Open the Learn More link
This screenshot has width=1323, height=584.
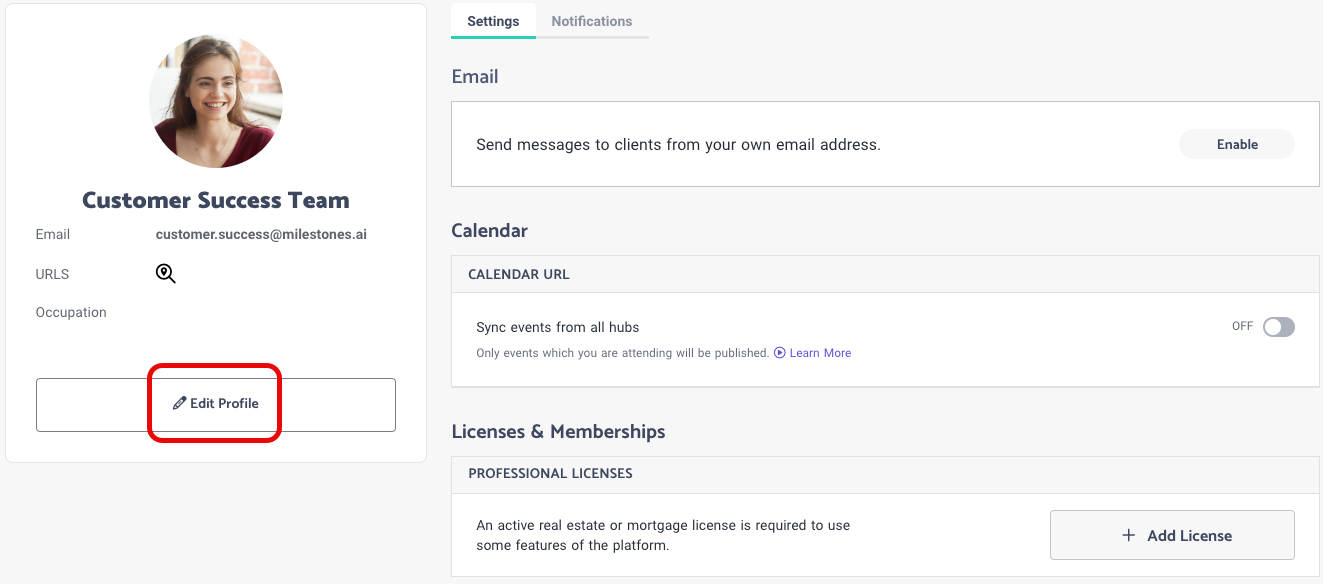pos(820,353)
